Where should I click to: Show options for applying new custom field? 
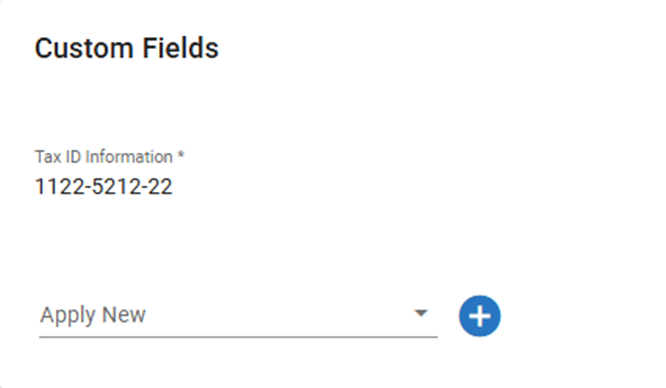coord(420,314)
